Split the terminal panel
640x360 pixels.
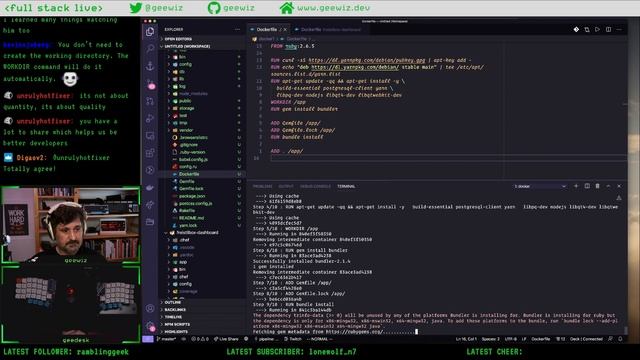tap(587, 186)
